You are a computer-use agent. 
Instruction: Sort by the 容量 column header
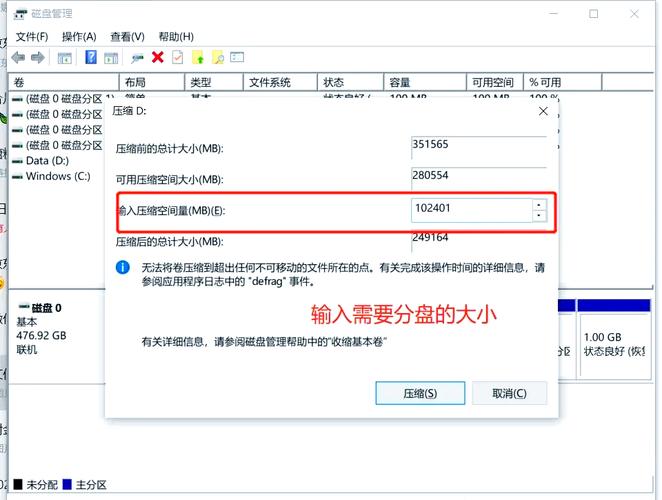point(425,82)
